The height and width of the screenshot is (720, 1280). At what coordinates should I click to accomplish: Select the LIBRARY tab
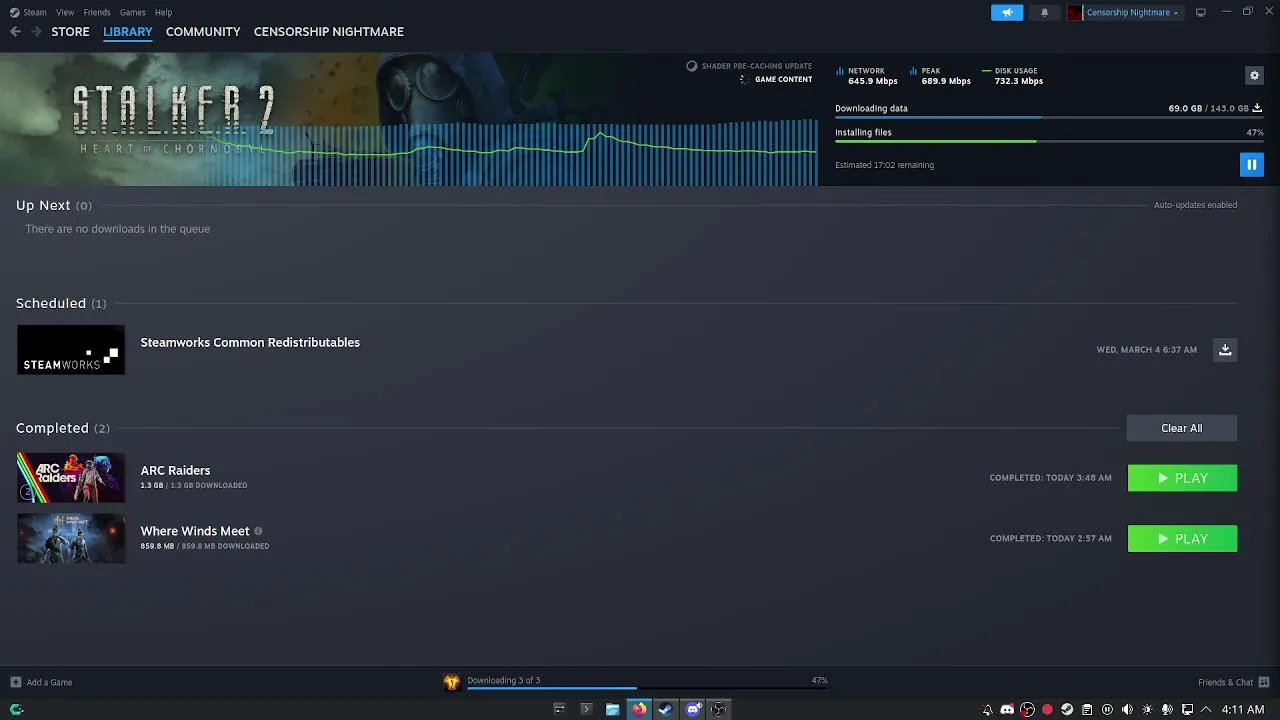(x=128, y=32)
